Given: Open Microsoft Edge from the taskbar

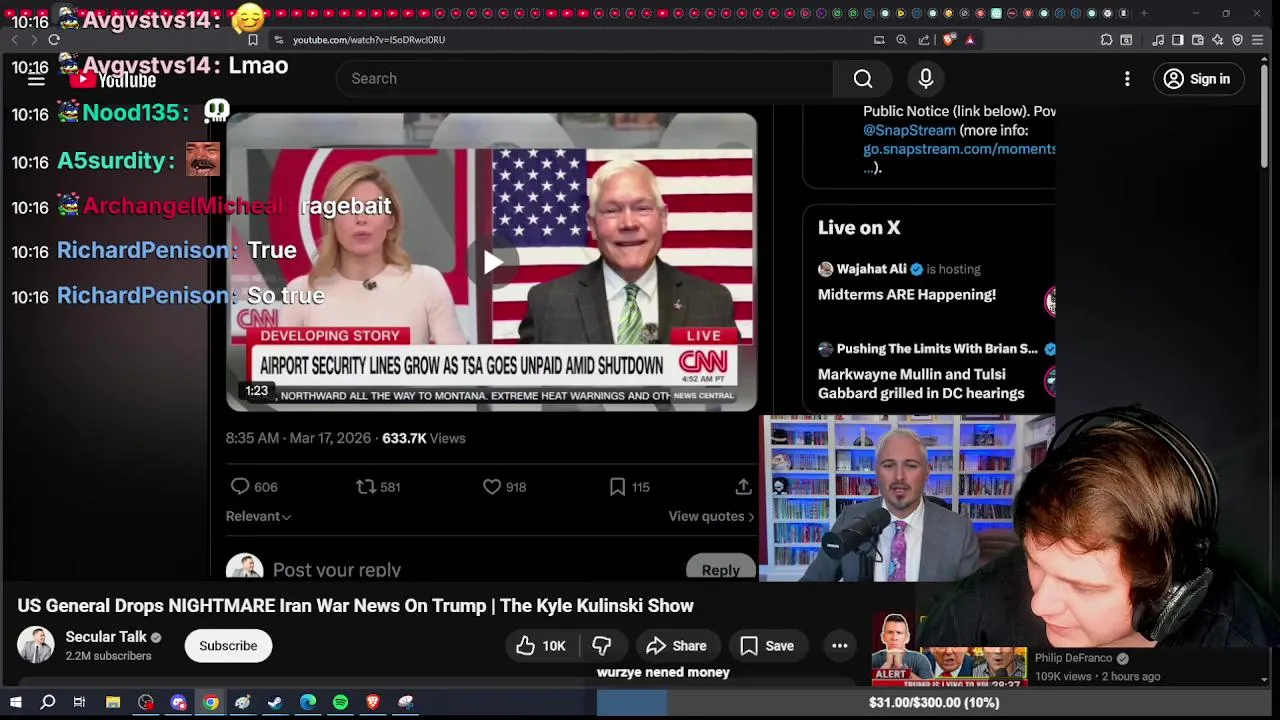Looking at the screenshot, I should click(x=308, y=703).
